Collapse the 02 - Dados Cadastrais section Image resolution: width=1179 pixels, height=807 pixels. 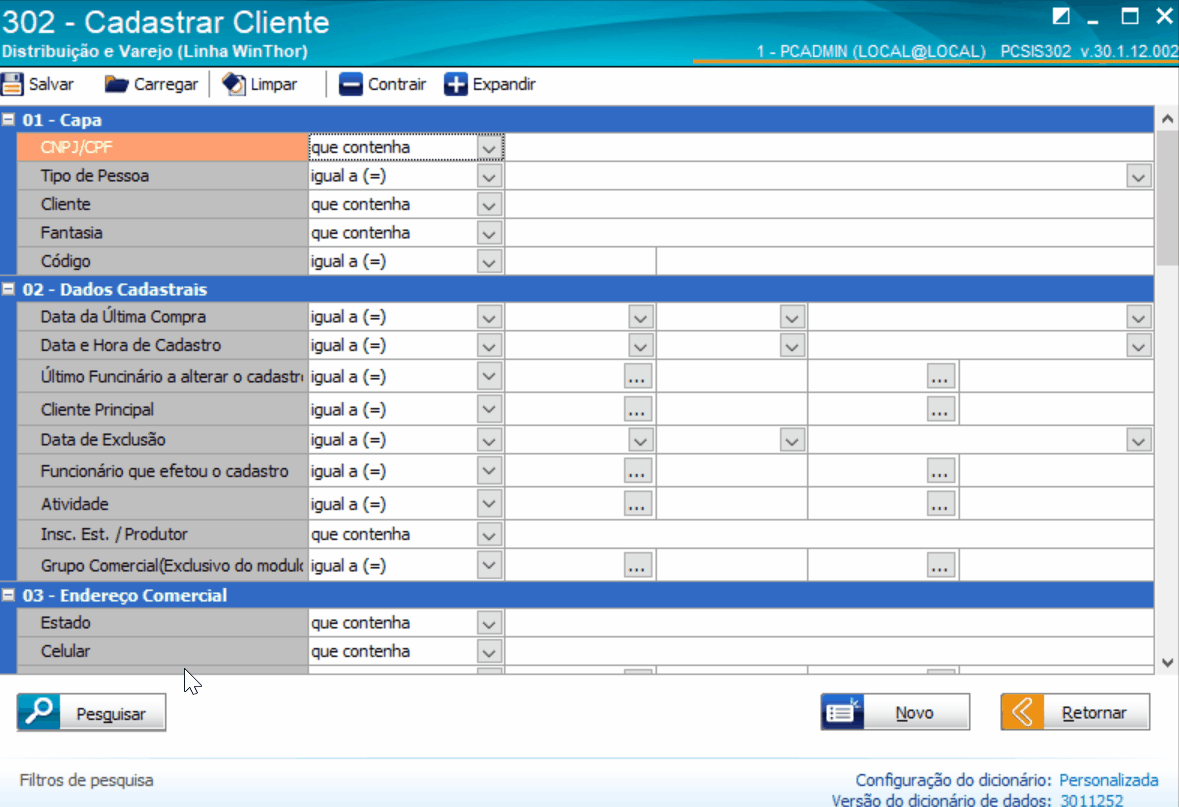(8, 289)
